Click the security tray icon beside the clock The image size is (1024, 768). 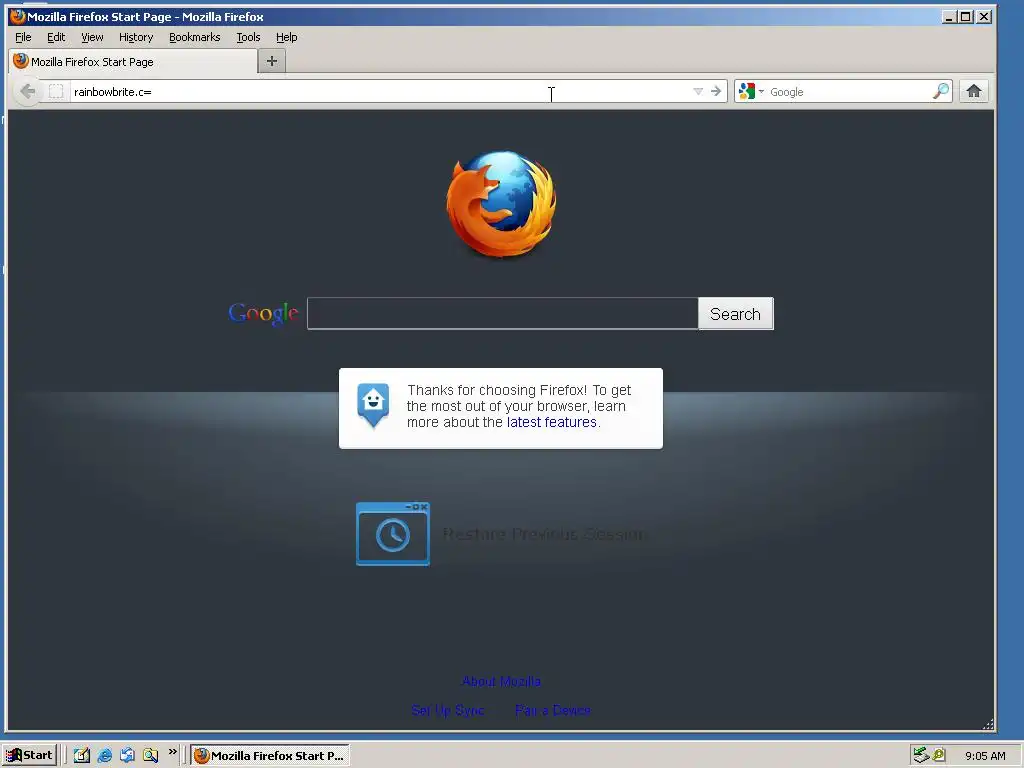pos(938,755)
